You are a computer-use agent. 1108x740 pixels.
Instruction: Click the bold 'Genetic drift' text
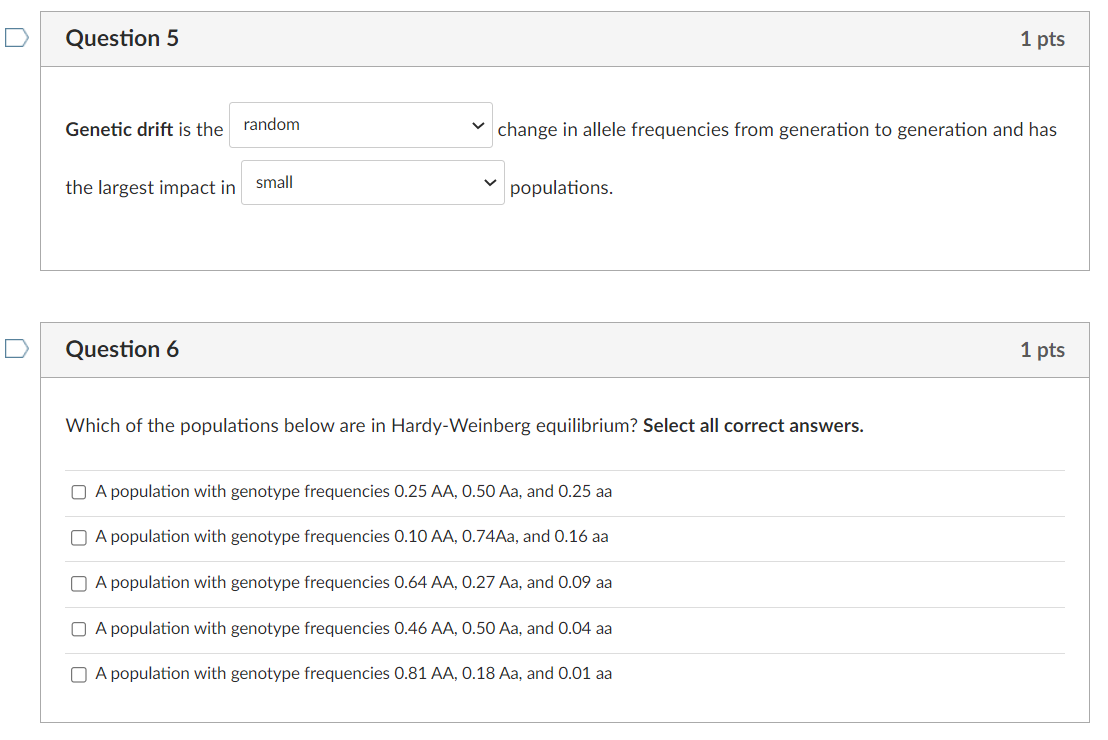coord(119,130)
